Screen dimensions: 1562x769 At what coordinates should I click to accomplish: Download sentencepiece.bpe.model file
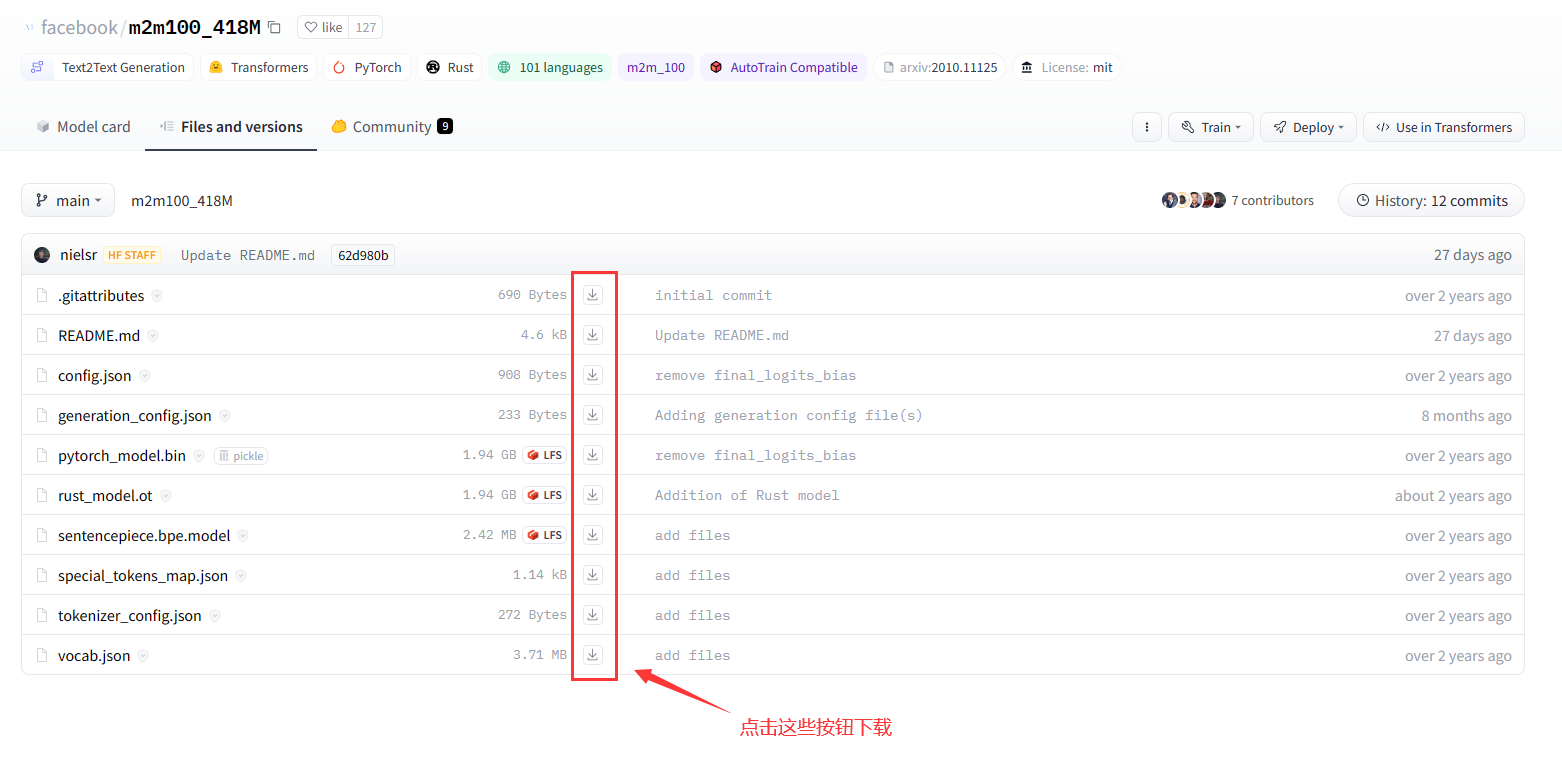click(x=593, y=535)
